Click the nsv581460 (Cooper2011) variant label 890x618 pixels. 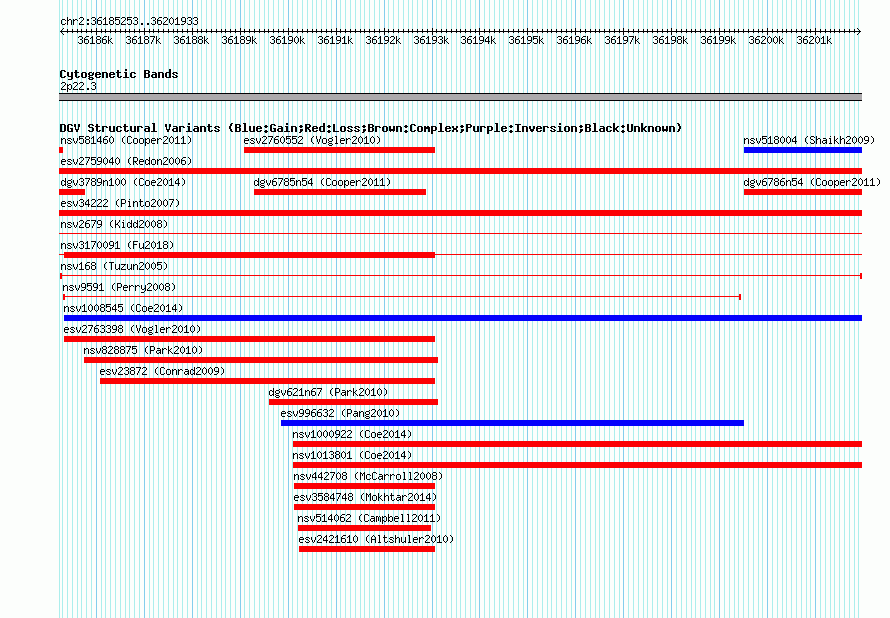(126, 140)
